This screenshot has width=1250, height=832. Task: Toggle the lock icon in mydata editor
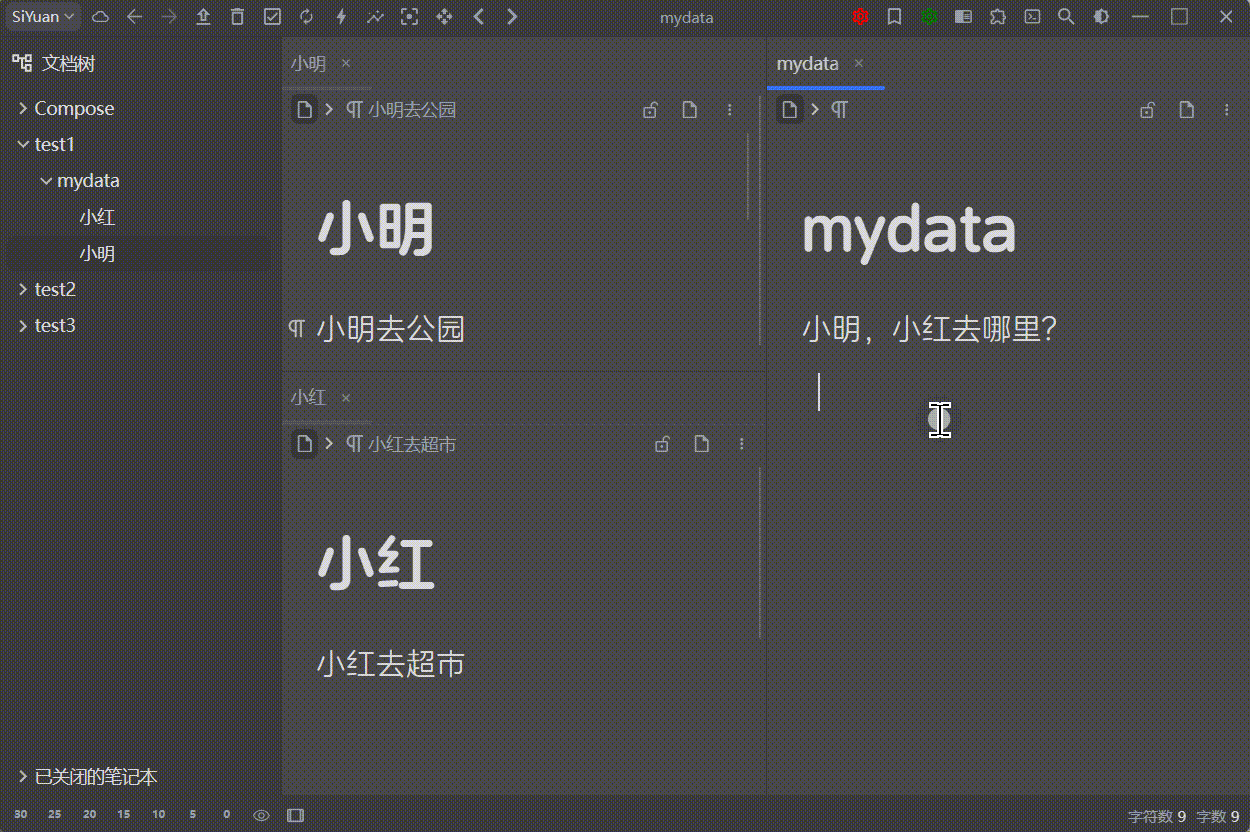[x=1147, y=110]
